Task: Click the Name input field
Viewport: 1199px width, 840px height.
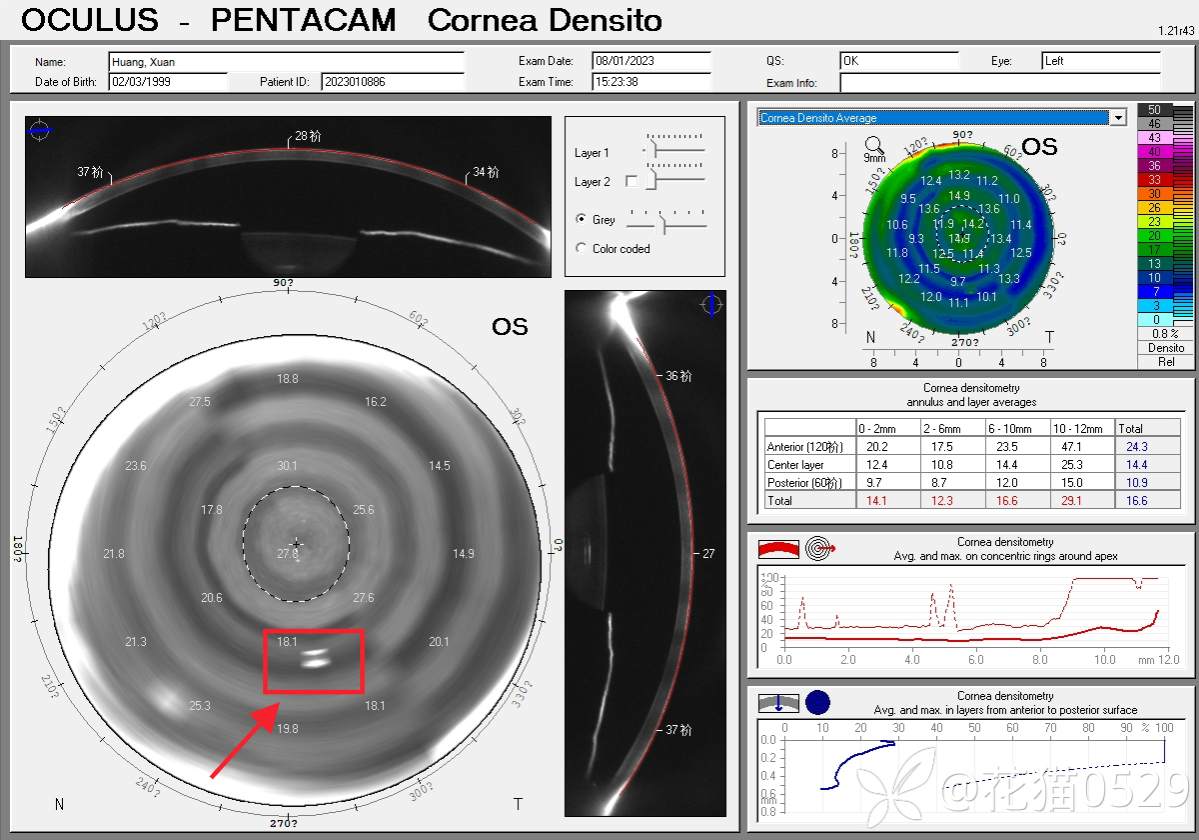Action: (286, 62)
